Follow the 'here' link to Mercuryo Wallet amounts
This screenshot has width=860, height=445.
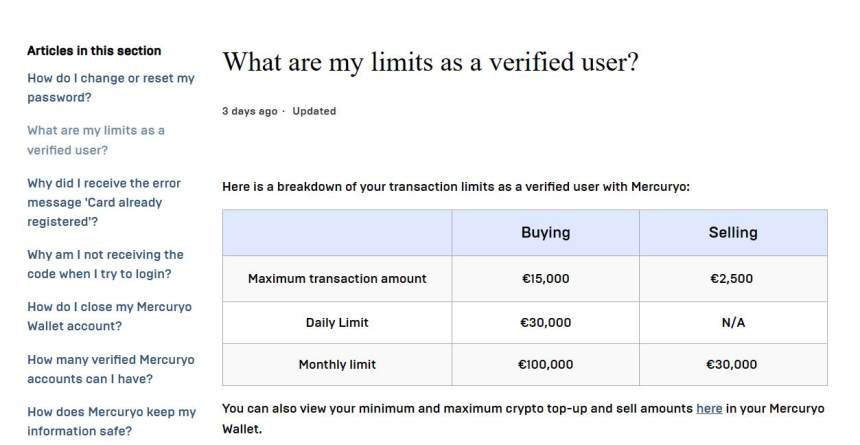(709, 409)
